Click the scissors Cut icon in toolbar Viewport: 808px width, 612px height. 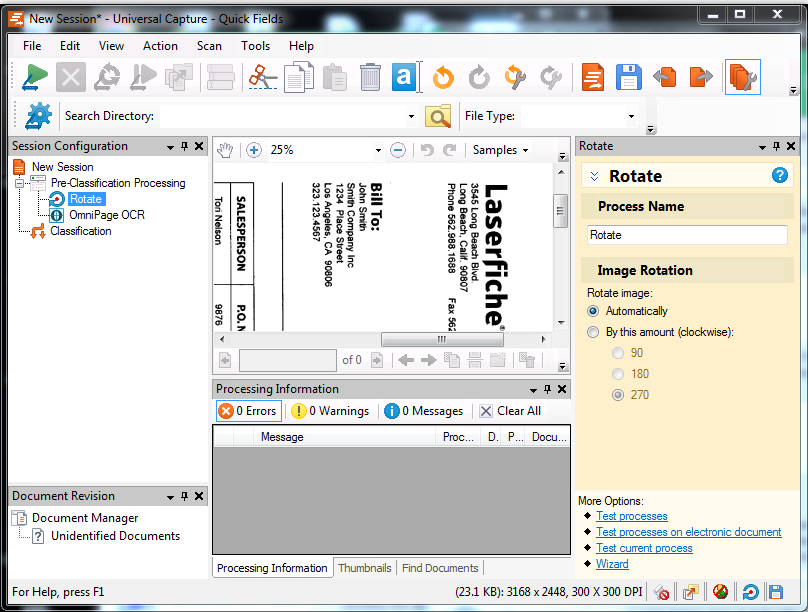[263, 77]
